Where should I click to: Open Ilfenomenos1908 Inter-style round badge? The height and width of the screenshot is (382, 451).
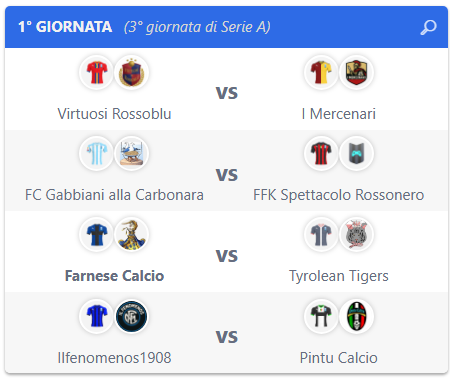point(132,316)
